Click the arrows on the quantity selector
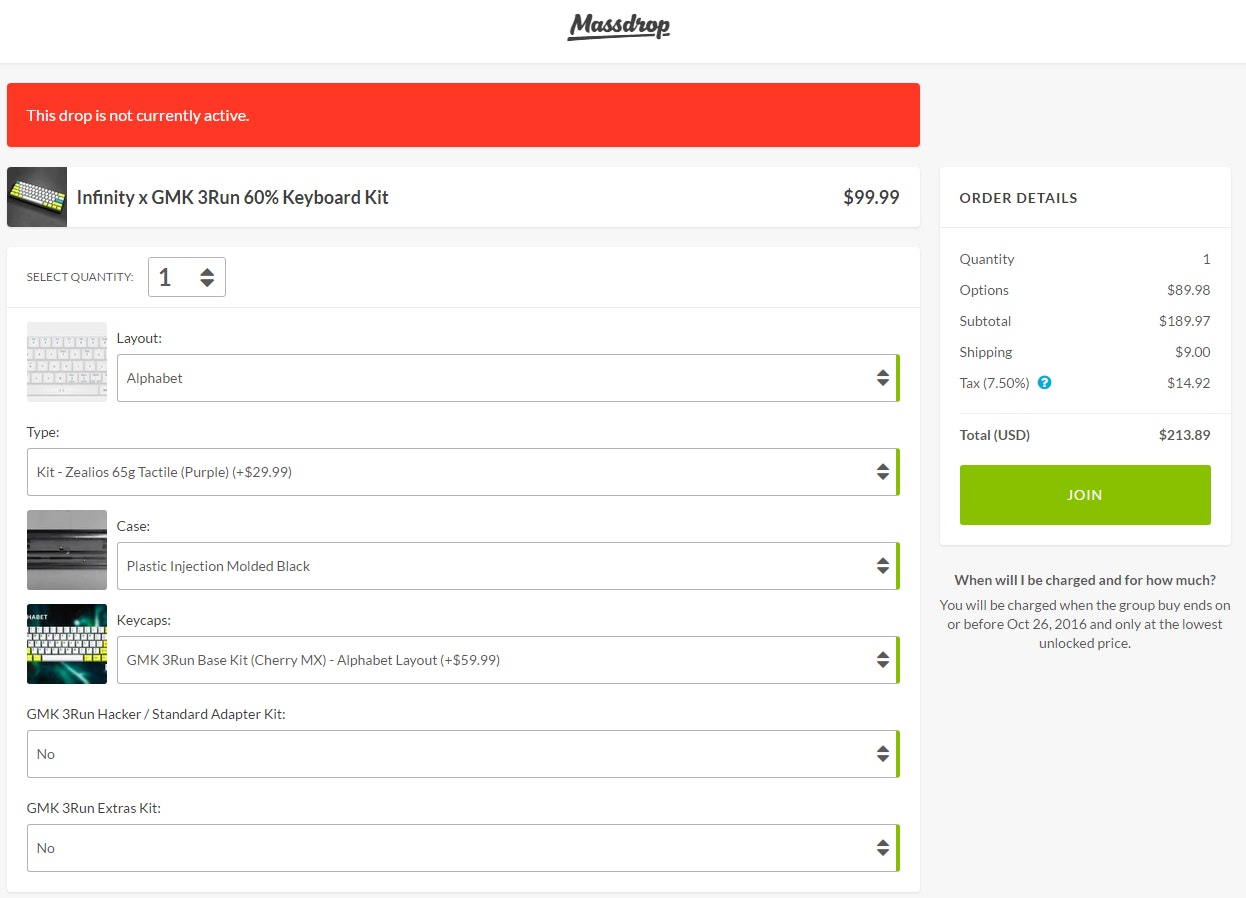1246x898 pixels. [x=207, y=277]
